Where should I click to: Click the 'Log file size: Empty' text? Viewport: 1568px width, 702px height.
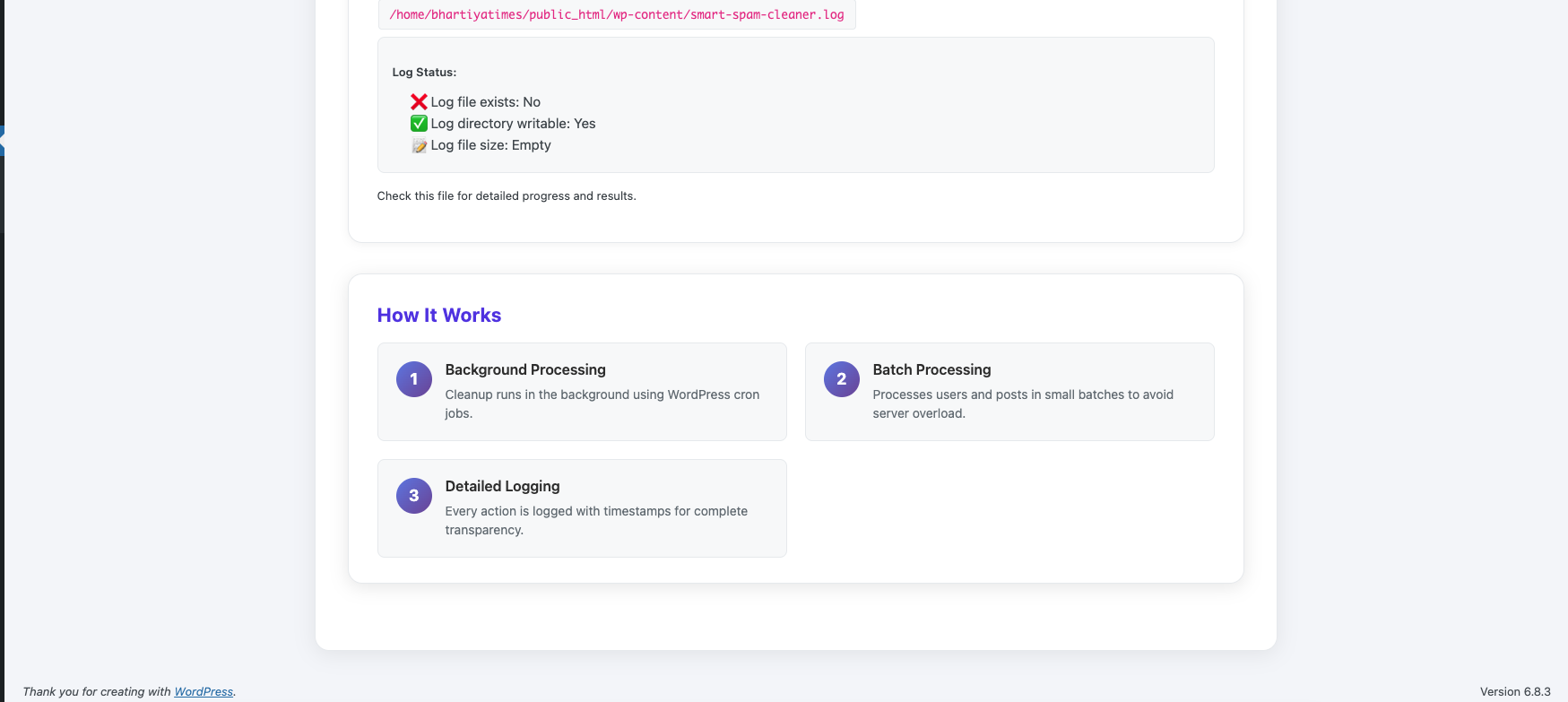point(490,145)
